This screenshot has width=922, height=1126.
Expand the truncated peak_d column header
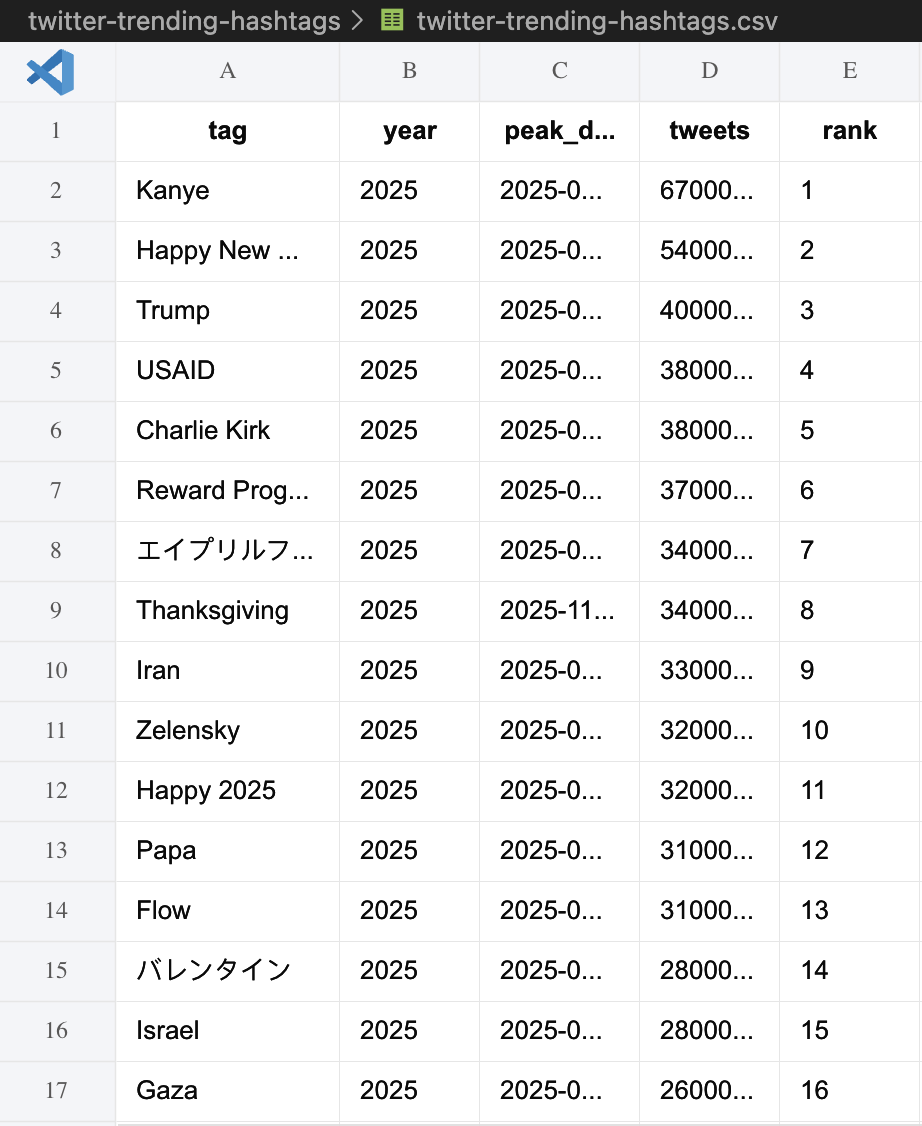pyautogui.click(x=558, y=131)
